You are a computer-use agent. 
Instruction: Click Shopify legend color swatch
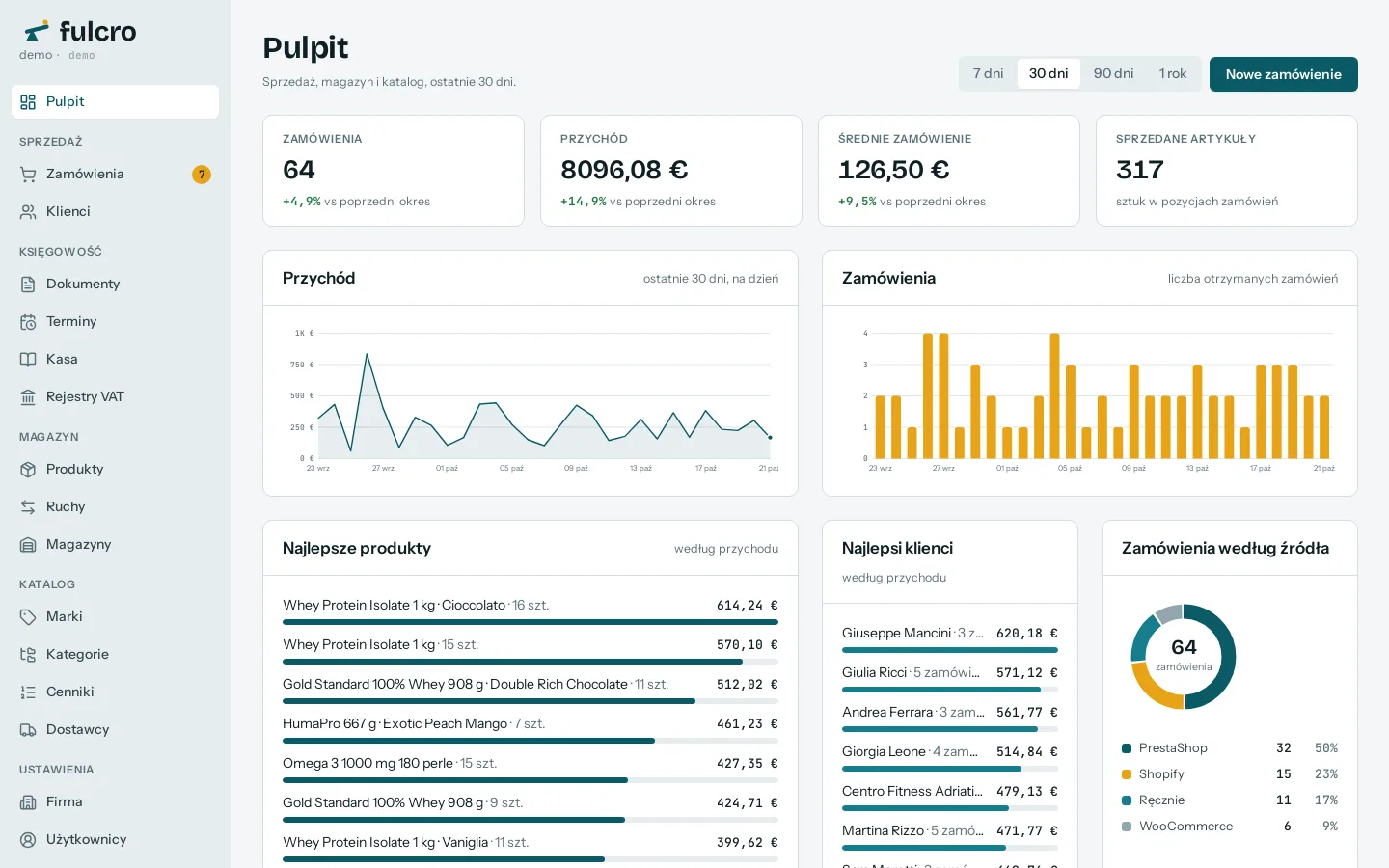1127,774
